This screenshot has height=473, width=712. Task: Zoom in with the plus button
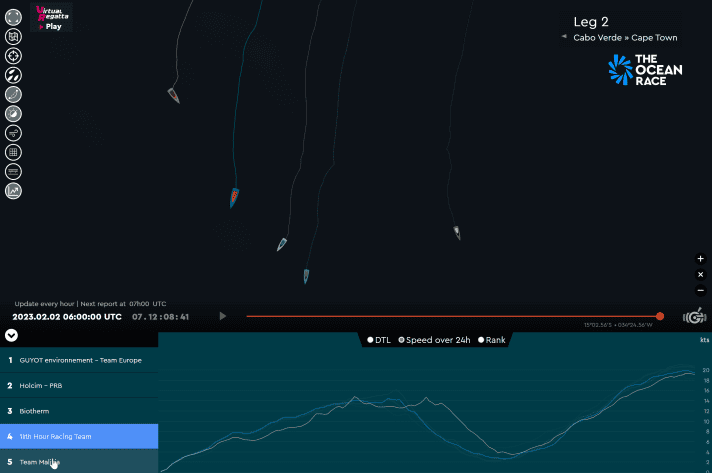(x=700, y=259)
